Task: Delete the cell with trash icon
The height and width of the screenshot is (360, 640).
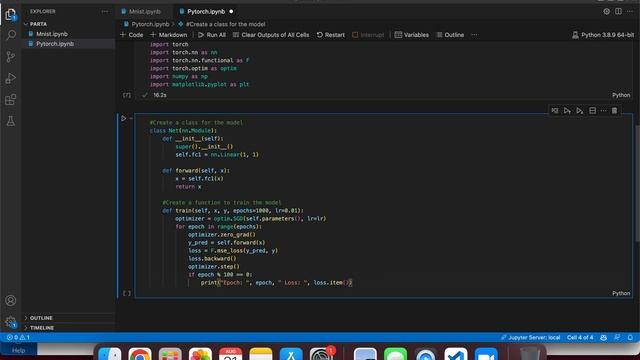Action: [x=614, y=111]
